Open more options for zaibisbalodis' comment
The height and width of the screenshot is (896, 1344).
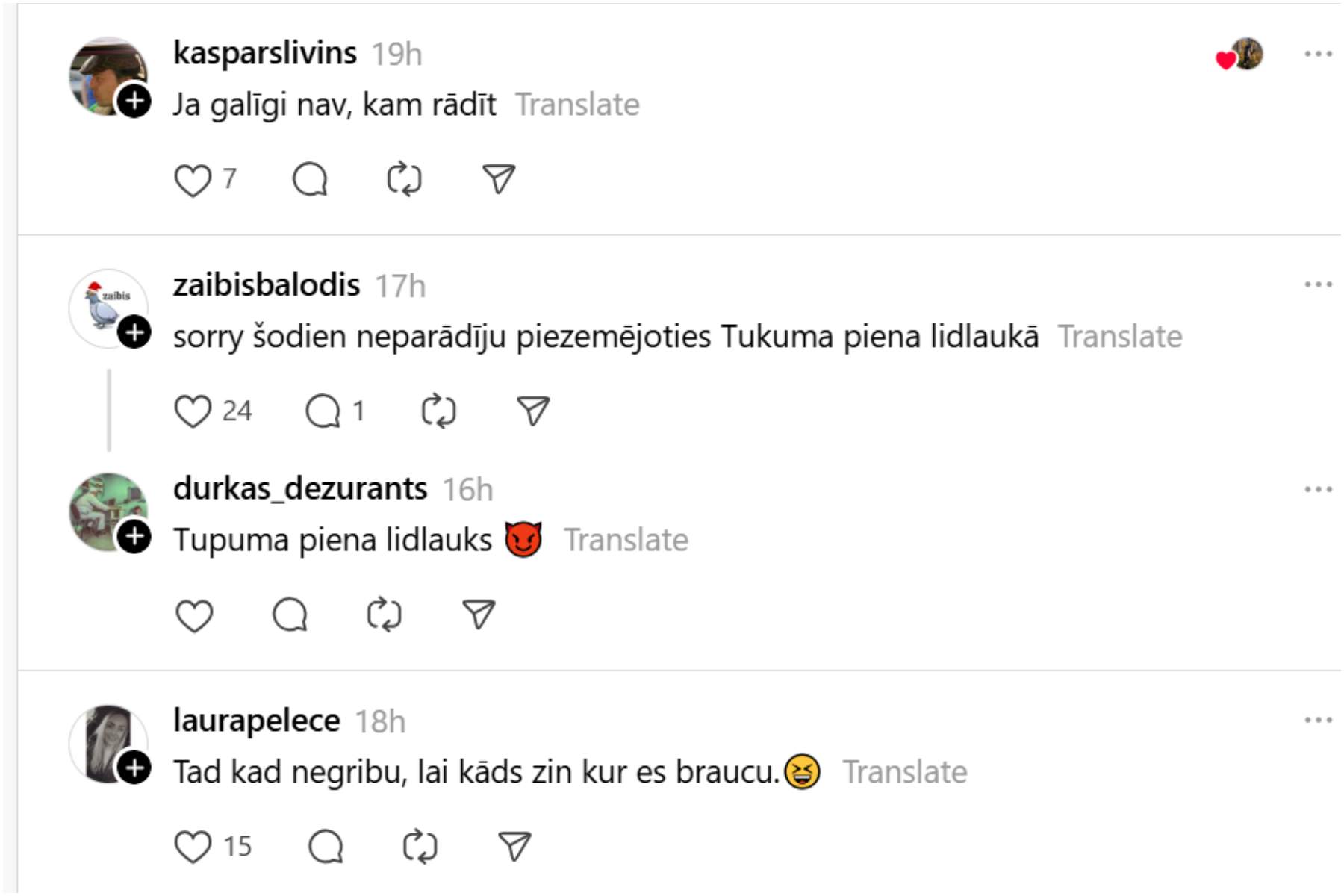[1318, 284]
